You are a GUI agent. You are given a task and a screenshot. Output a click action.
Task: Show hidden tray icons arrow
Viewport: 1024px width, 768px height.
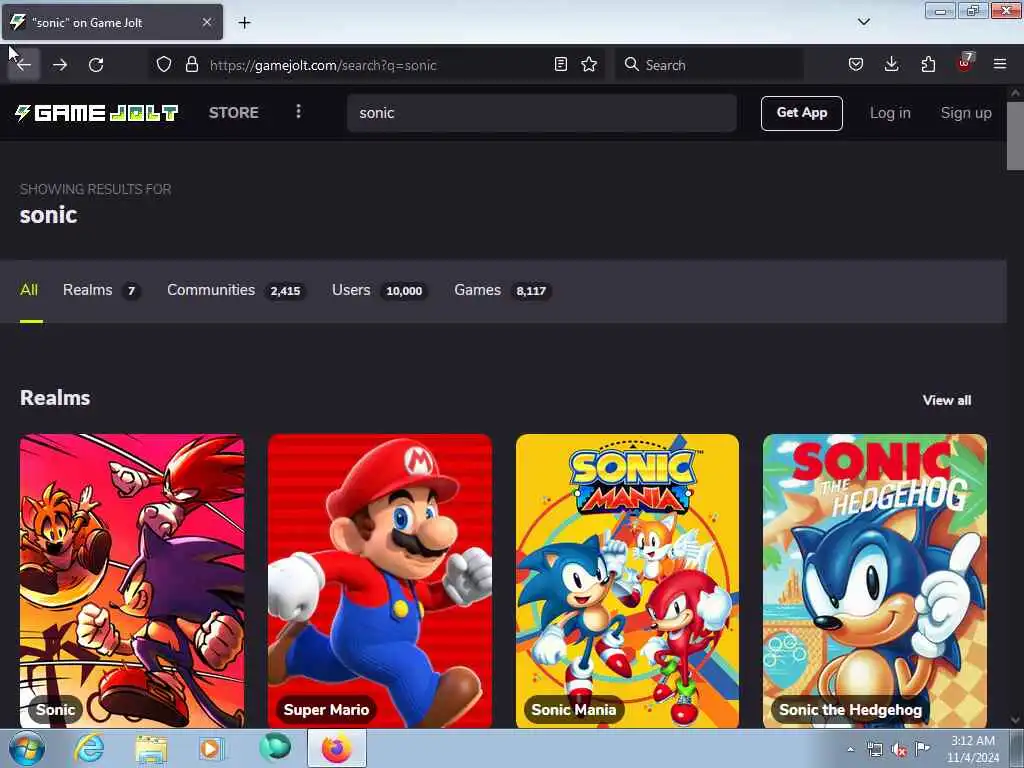point(850,749)
